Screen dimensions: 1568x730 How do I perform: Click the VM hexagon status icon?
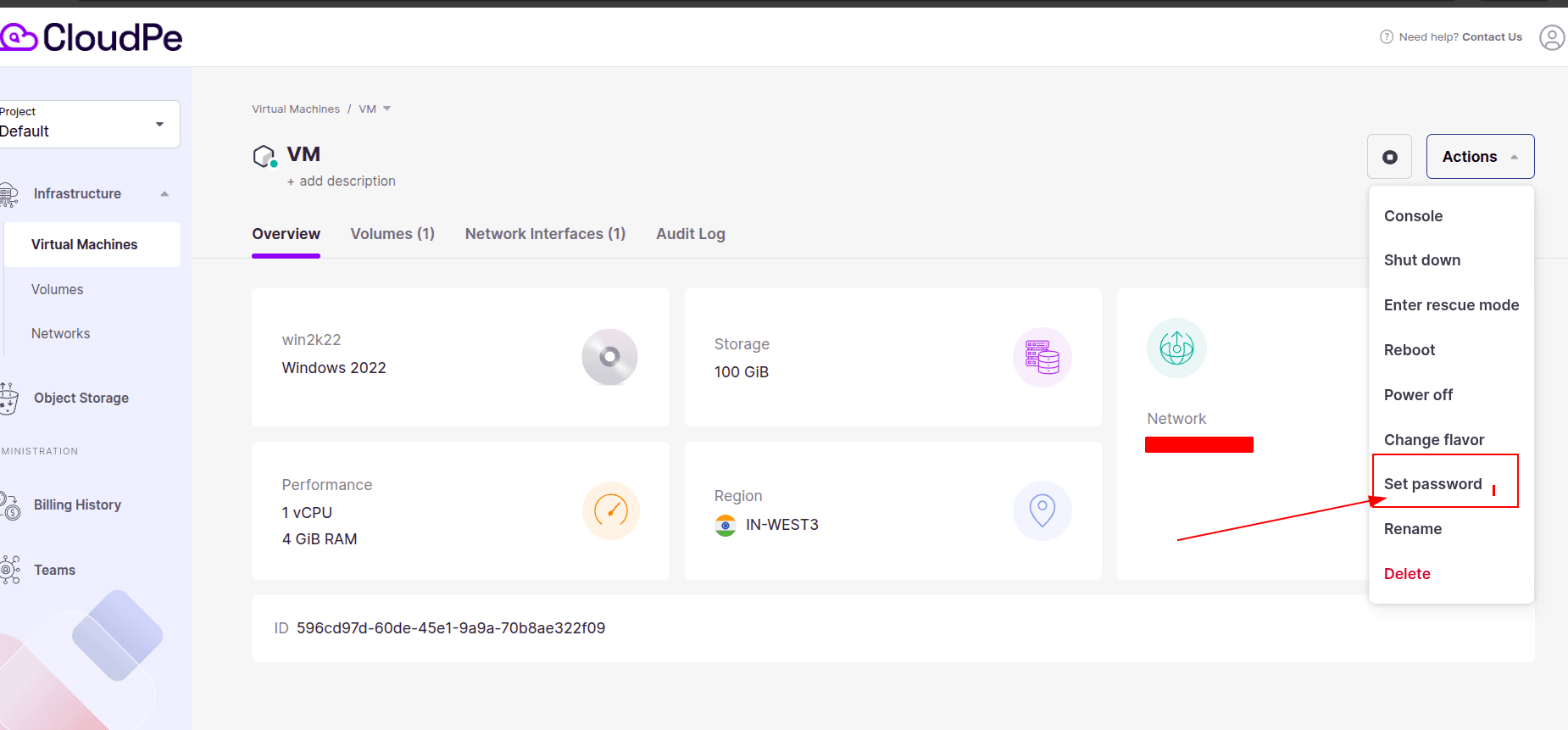(265, 156)
